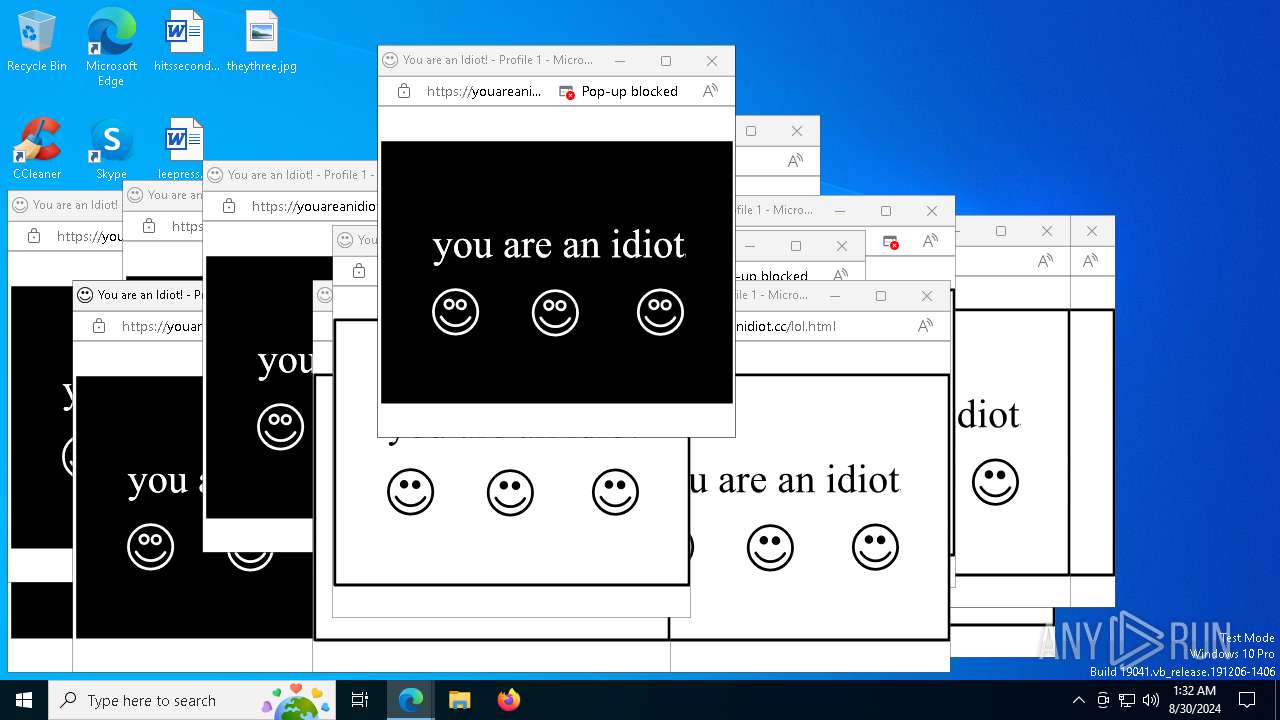Click the network icon in the system tray

pyautogui.click(x=1127, y=700)
